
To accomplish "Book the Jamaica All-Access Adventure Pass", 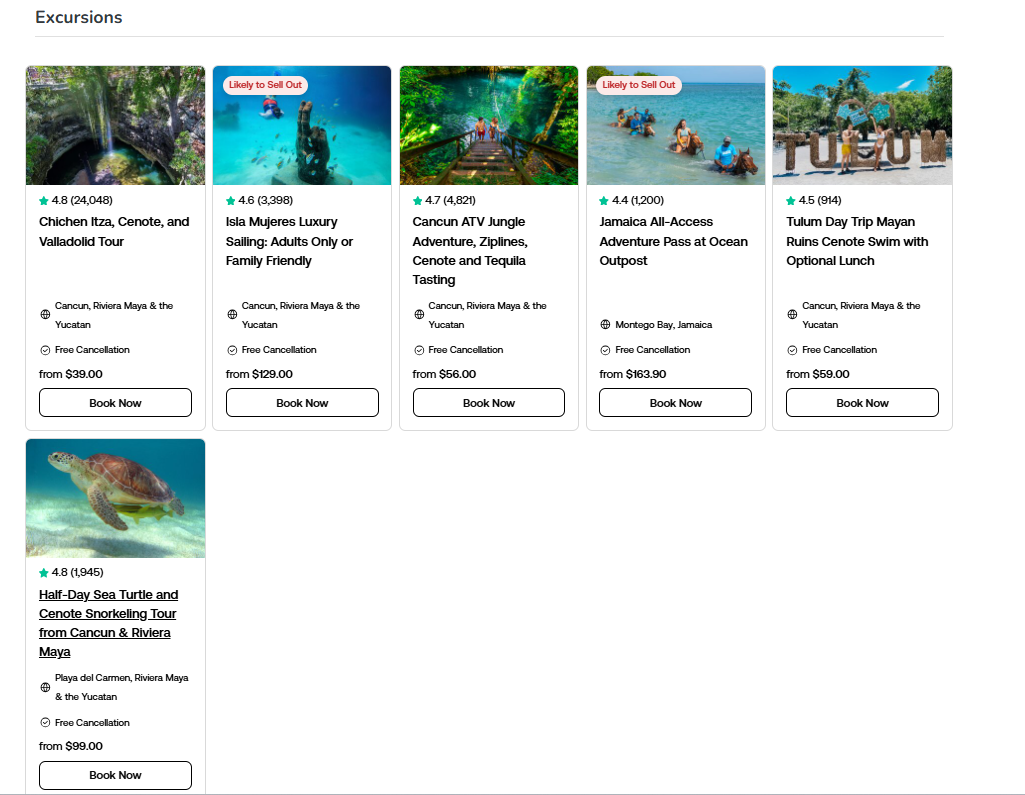I will click(x=675, y=403).
